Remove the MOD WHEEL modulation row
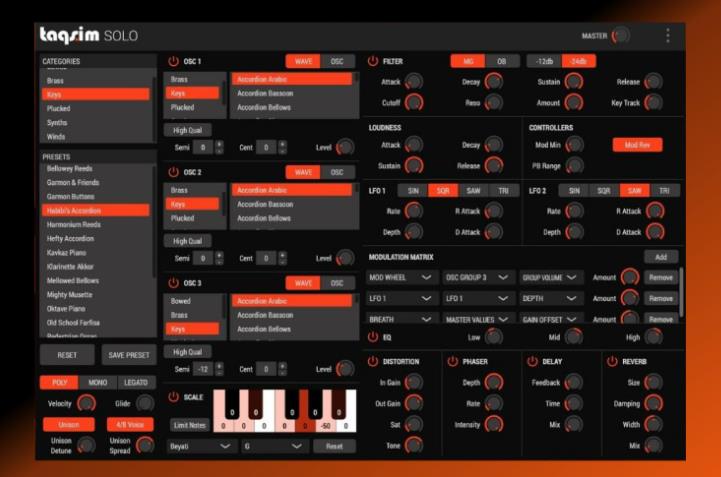This screenshot has height=477, width=721. click(661, 277)
